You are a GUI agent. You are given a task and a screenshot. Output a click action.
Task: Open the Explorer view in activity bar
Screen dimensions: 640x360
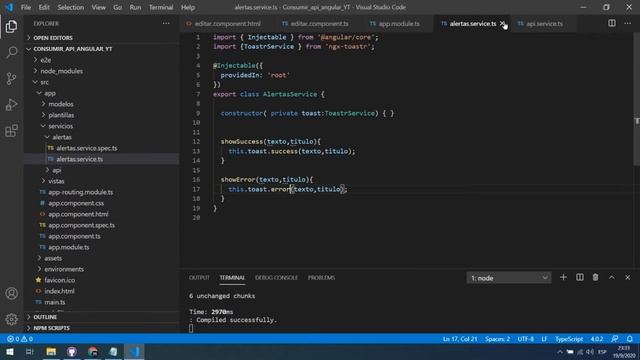(x=11, y=27)
